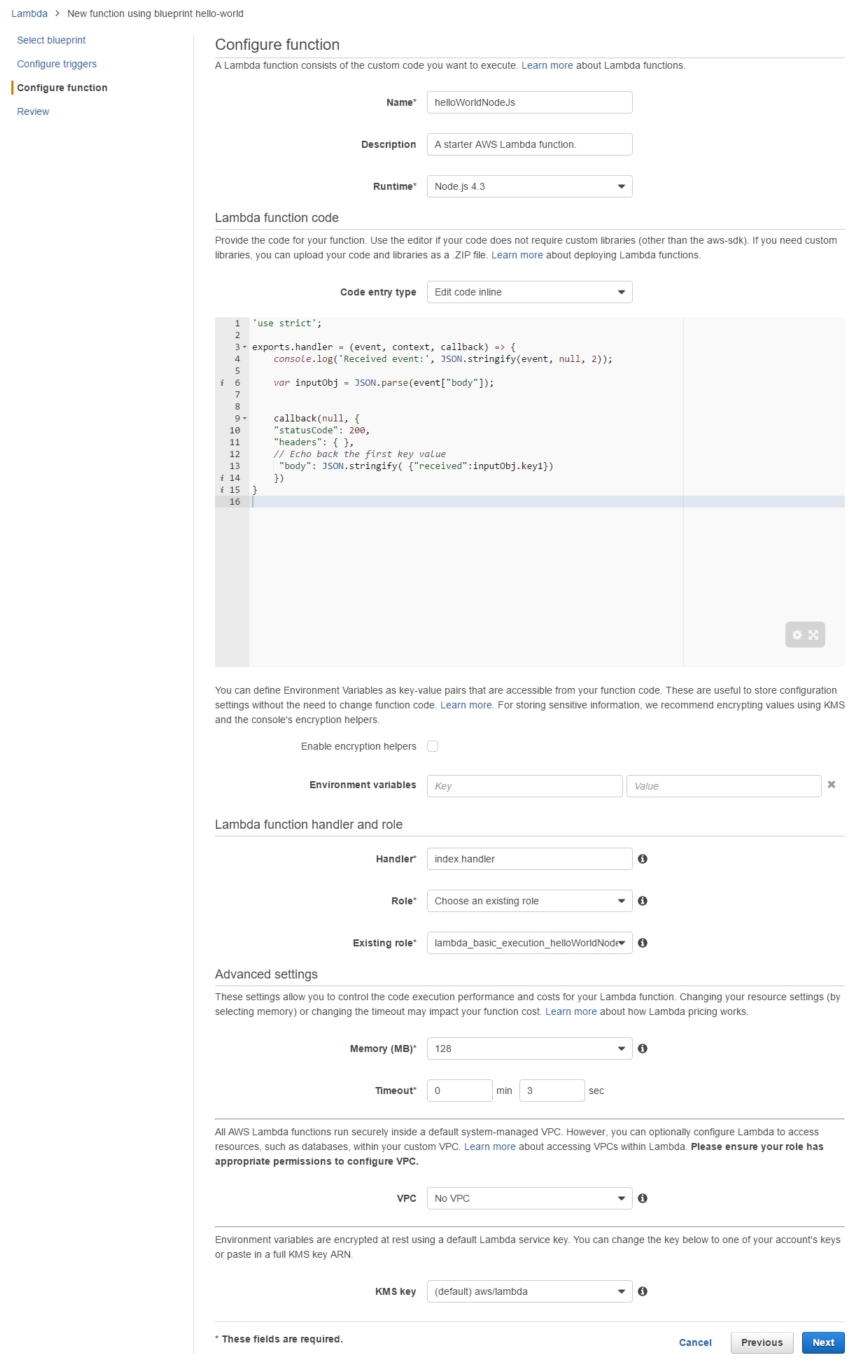Viewport: 866px width, 1365px height.
Task: Open the KMS key dropdown
Action: (x=530, y=1291)
